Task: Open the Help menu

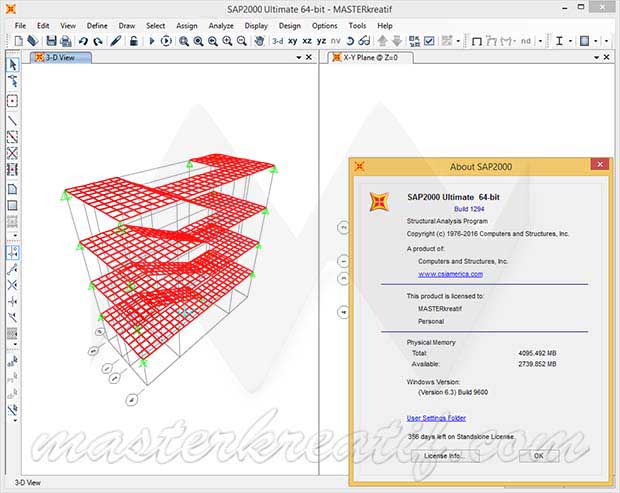Action: (385, 26)
